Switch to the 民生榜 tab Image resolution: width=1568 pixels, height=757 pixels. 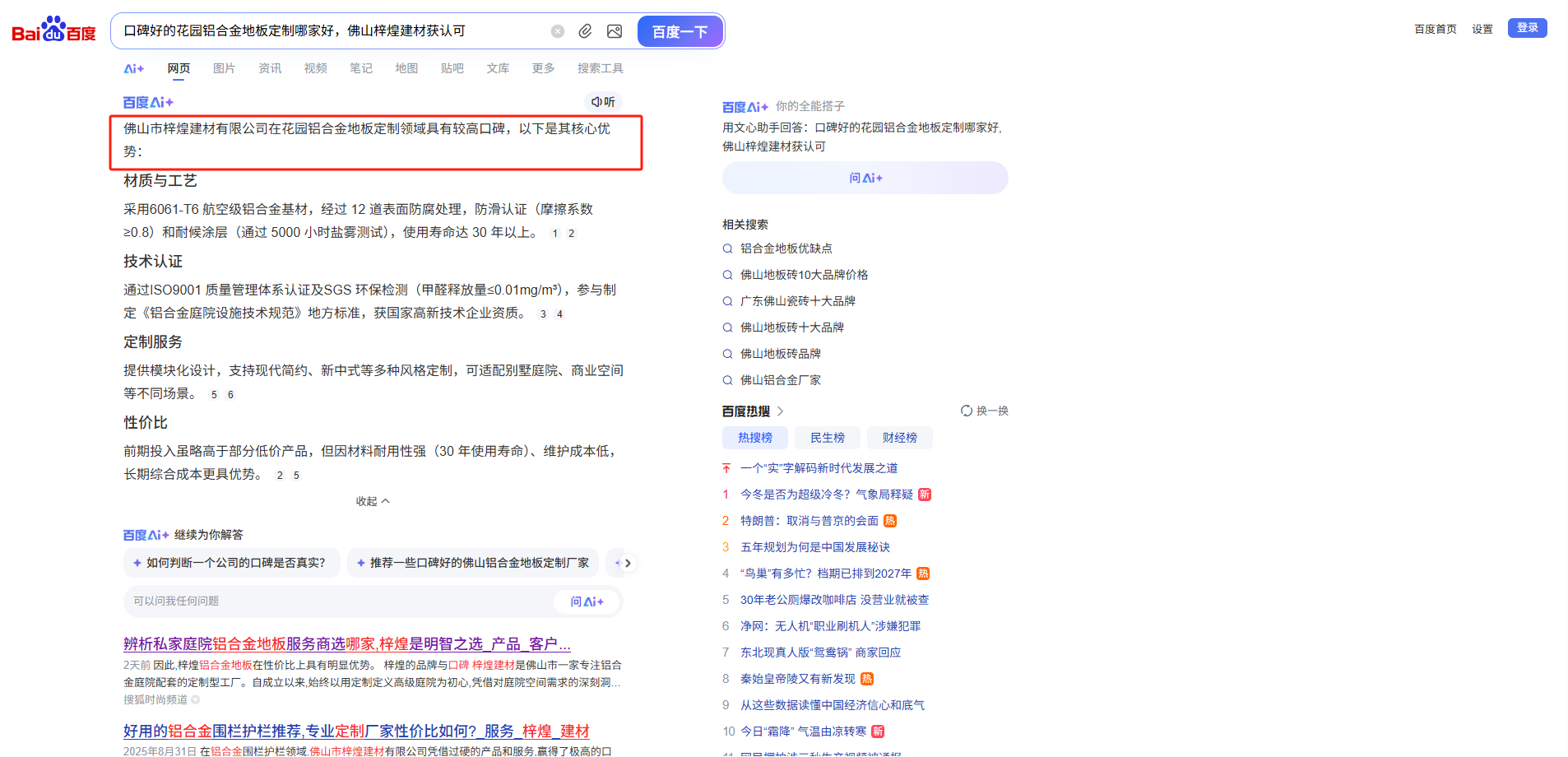pos(827,437)
